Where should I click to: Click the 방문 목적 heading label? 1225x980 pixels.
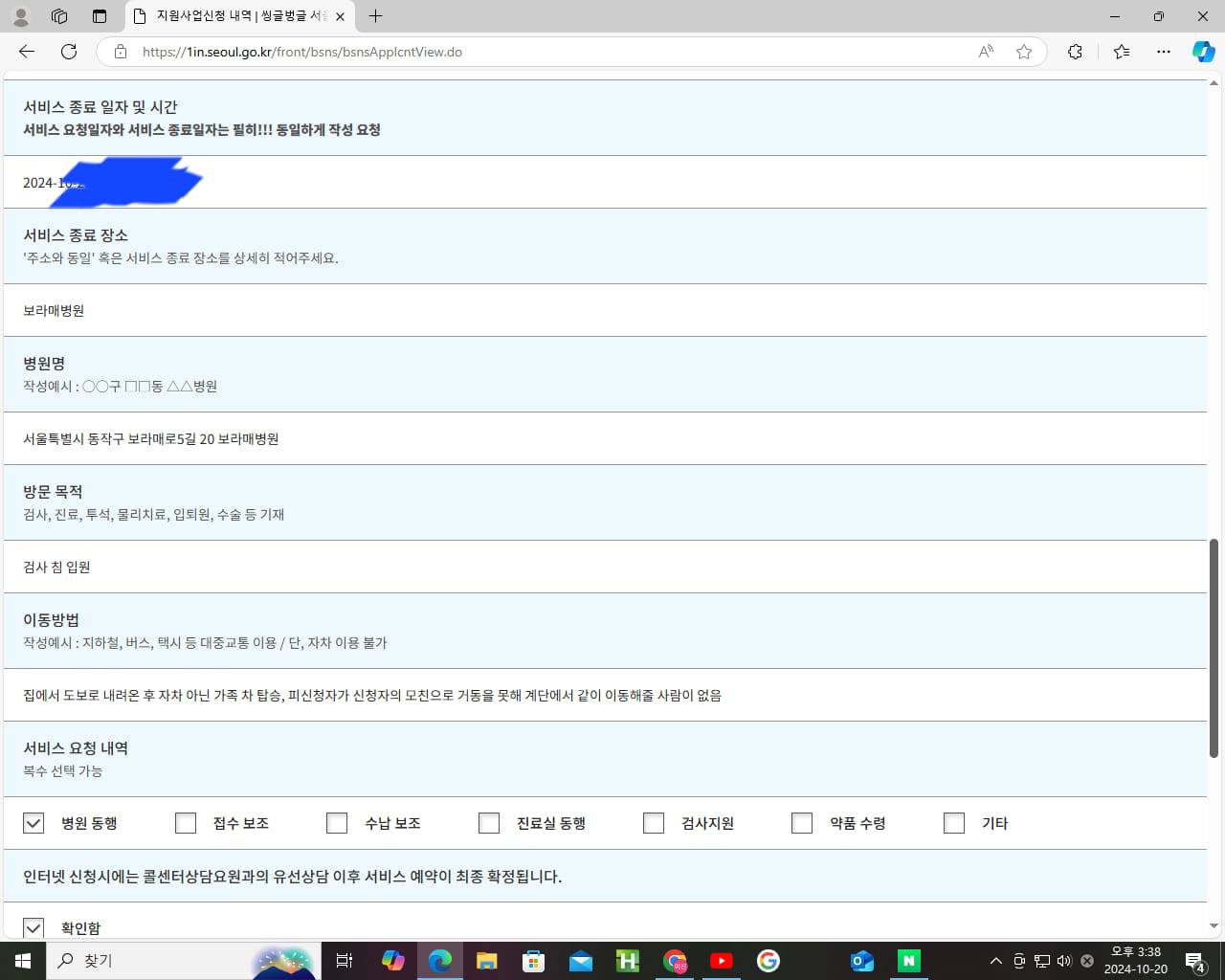53,492
